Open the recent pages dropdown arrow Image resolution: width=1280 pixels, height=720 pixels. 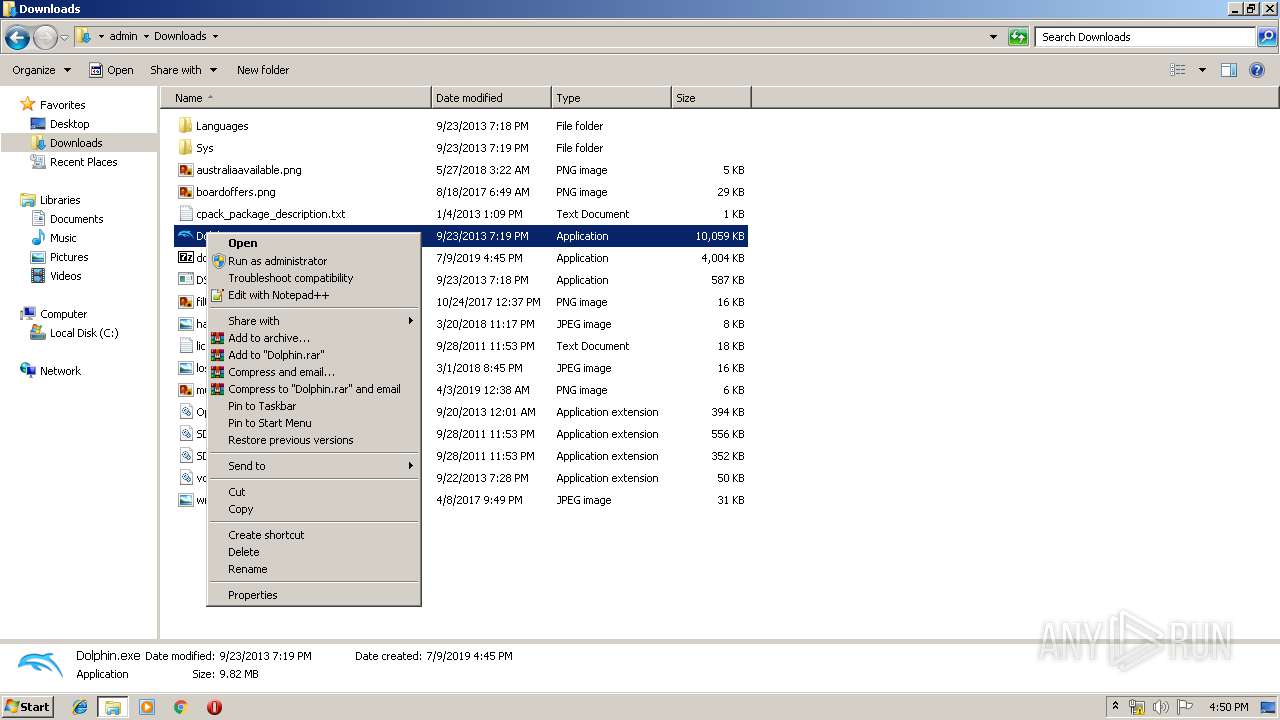[65, 38]
